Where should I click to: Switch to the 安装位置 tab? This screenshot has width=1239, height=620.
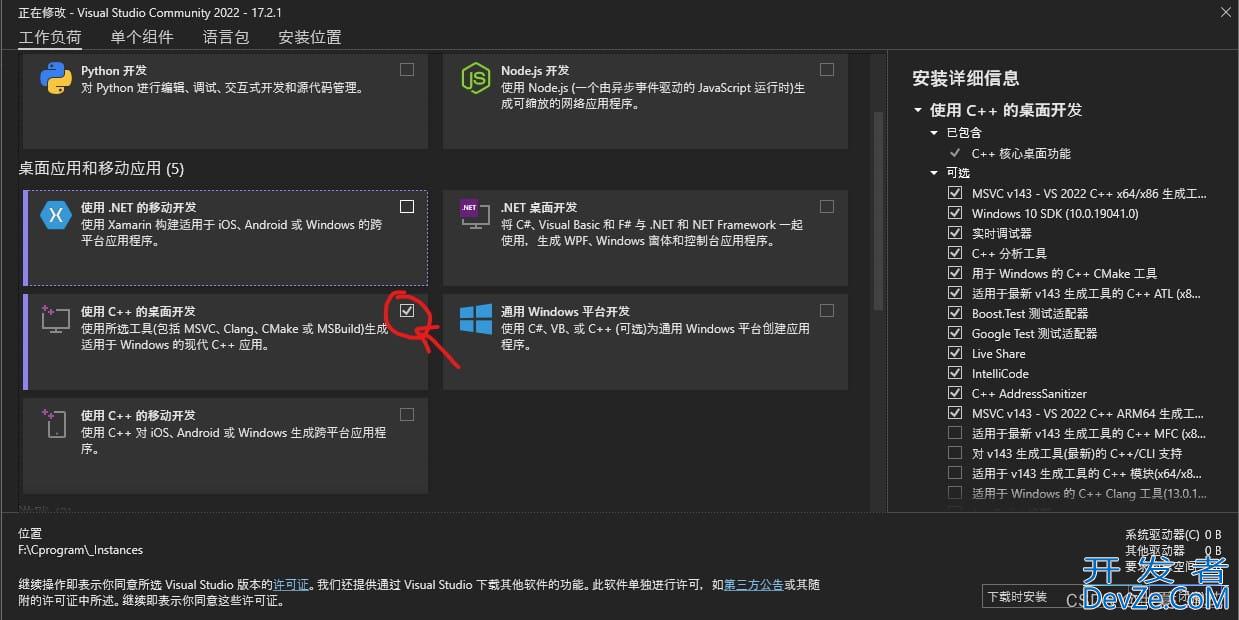click(310, 37)
